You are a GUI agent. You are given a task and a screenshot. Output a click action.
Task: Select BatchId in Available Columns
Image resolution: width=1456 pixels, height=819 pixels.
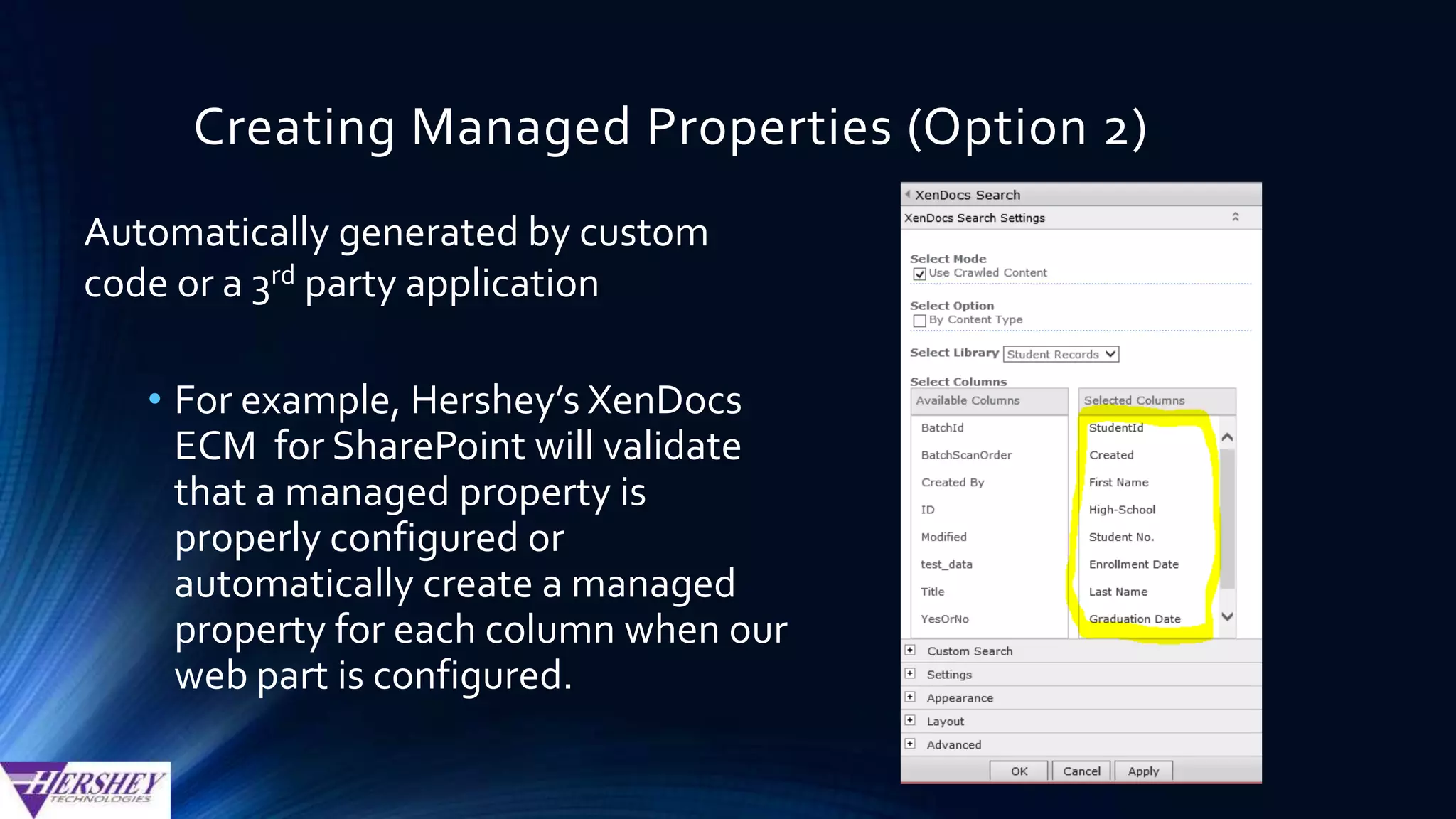(942, 427)
